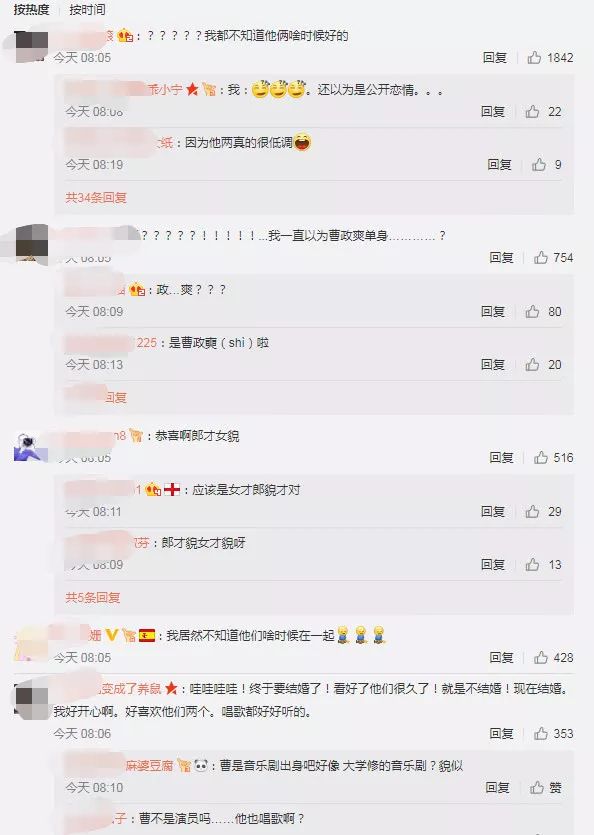Open the 变成了养鼠 user's profile name

(x=131, y=689)
